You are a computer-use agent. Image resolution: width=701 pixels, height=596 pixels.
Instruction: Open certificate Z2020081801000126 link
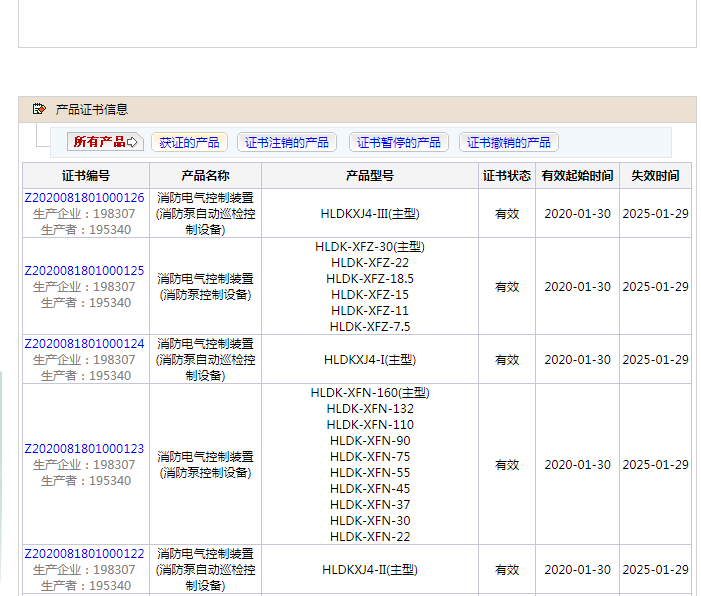[x=84, y=198]
